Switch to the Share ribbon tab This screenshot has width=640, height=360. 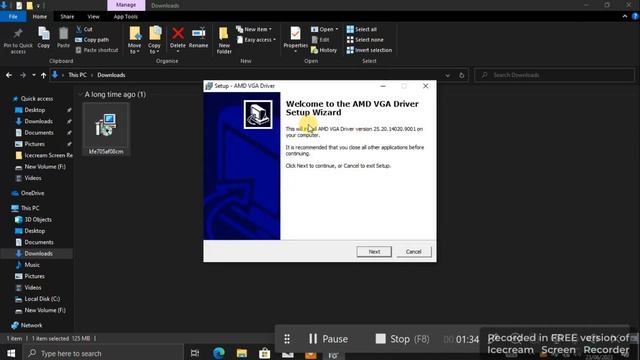pyautogui.click(x=67, y=16)
